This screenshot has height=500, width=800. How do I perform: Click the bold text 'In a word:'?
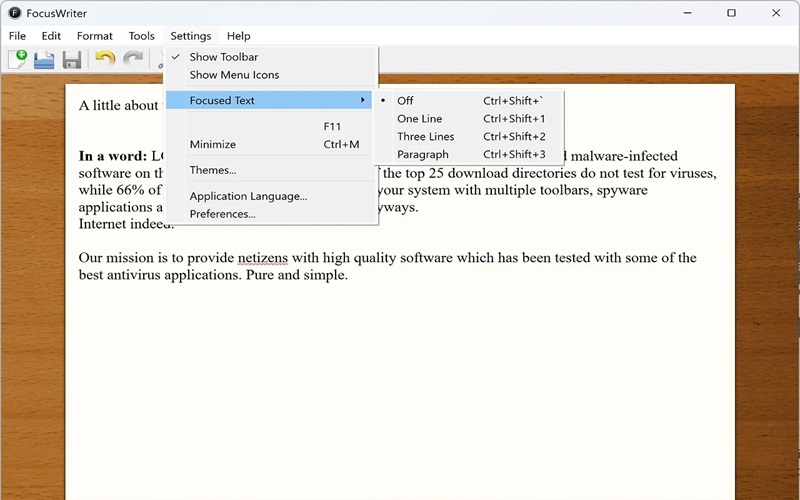[x=113, y=156]
